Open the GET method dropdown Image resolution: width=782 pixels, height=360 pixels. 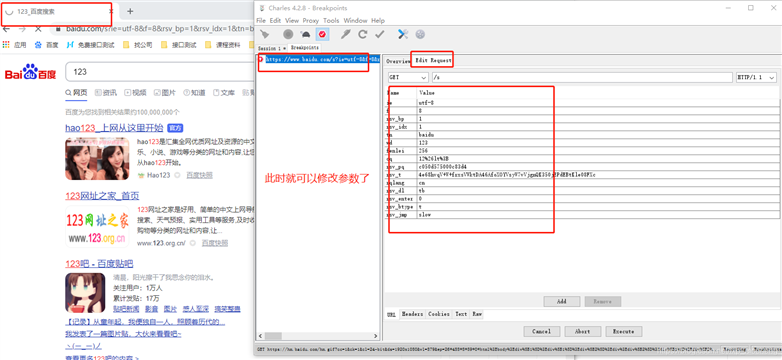click(x=408, y=78)
